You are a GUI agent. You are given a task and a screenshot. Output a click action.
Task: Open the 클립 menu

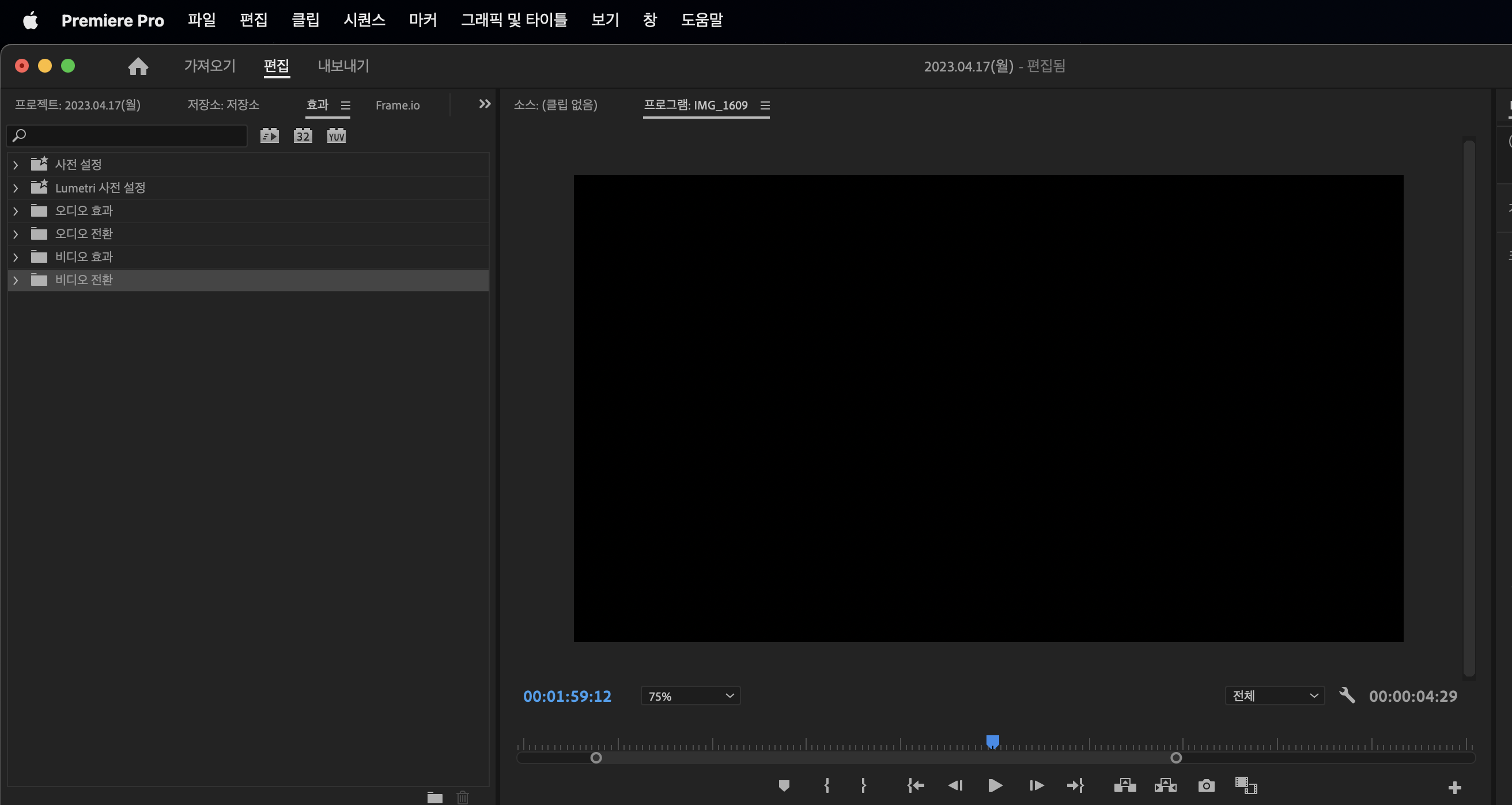click(x=305, y=20)
